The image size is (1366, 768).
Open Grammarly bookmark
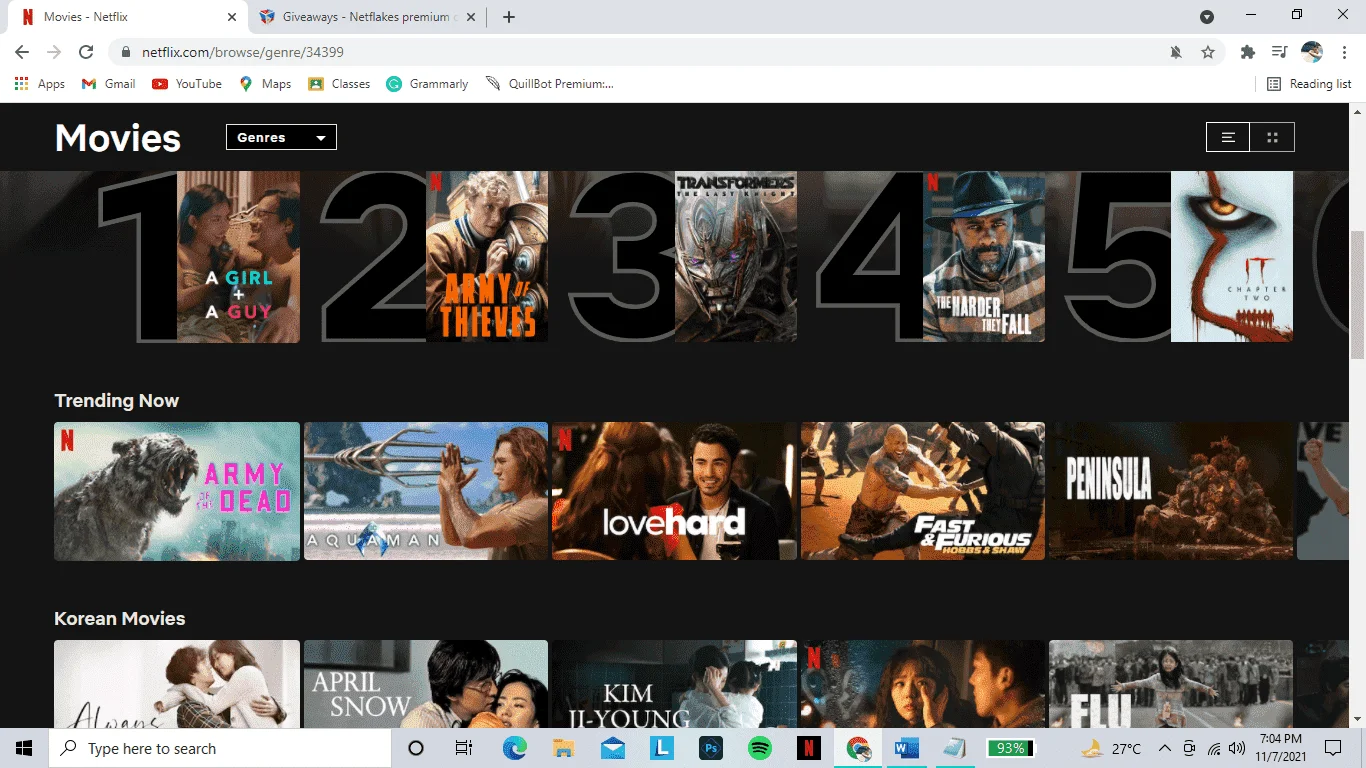(x=428, y=84)
